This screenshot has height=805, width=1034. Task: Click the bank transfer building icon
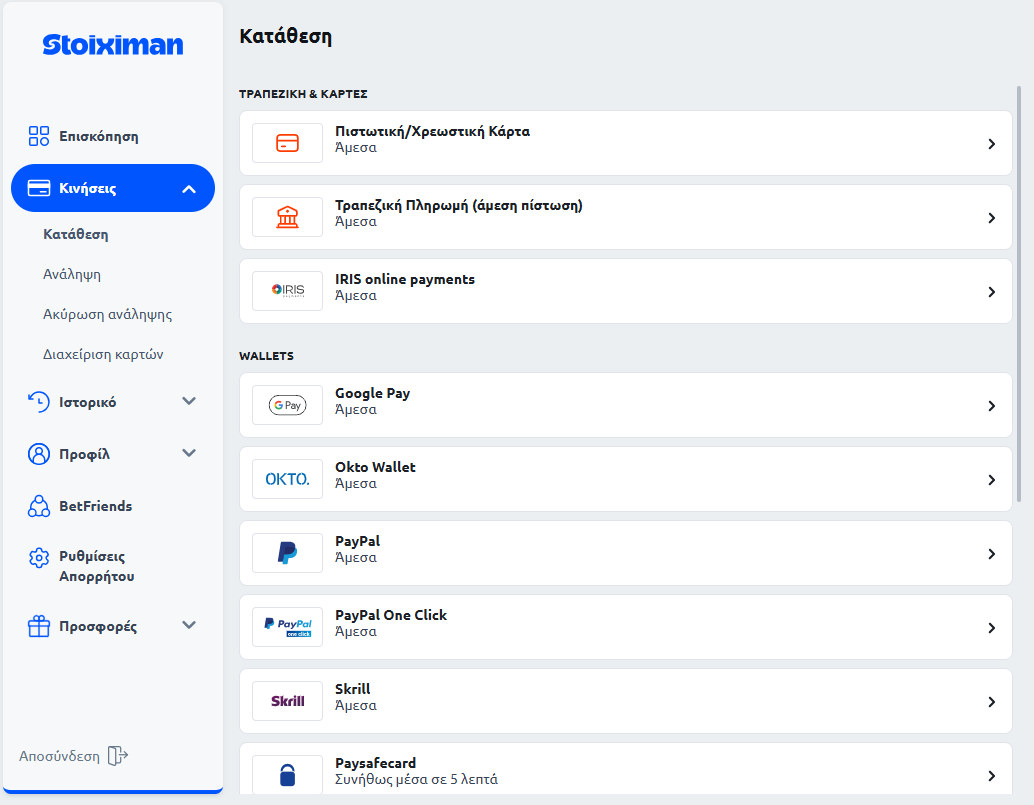pos(287,218)
